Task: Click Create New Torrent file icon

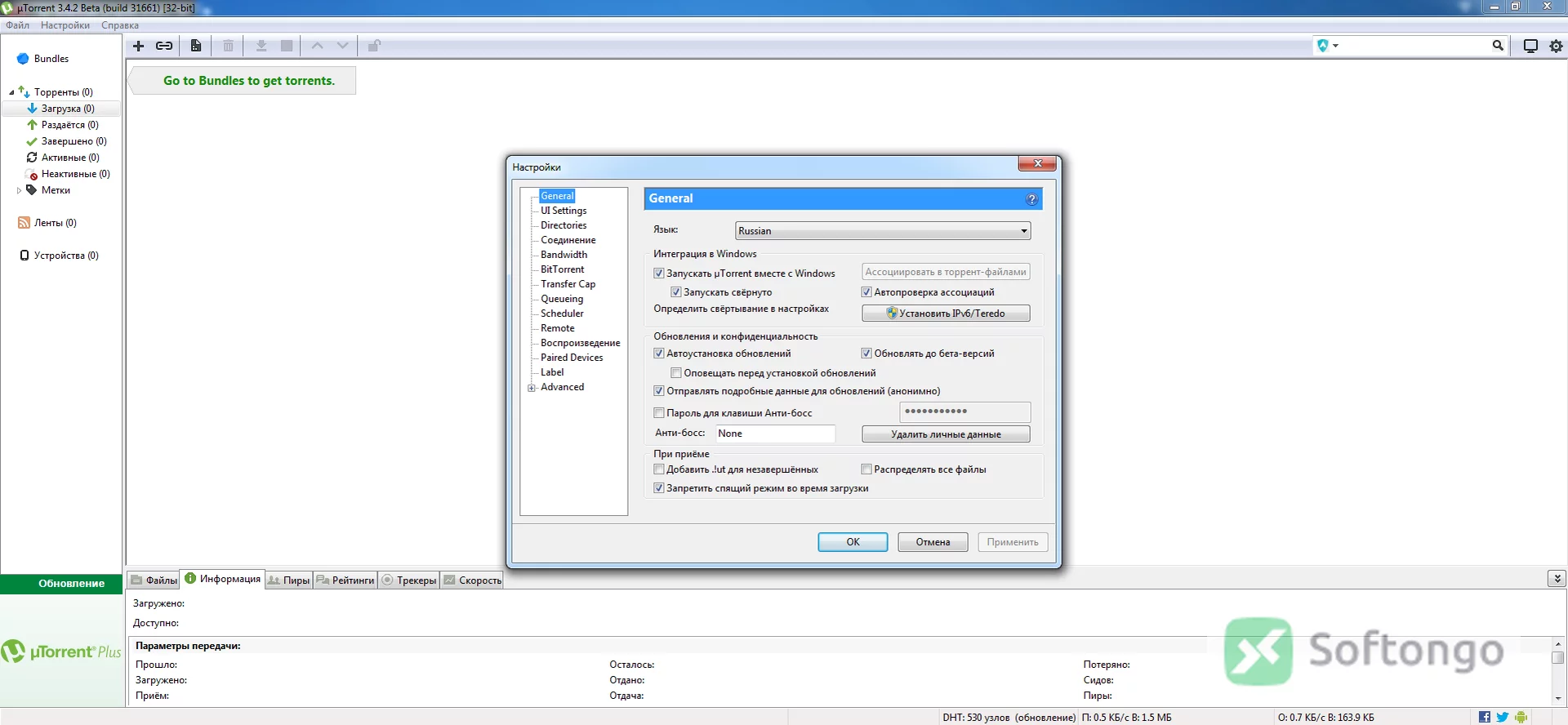Action: click(196, 46)
